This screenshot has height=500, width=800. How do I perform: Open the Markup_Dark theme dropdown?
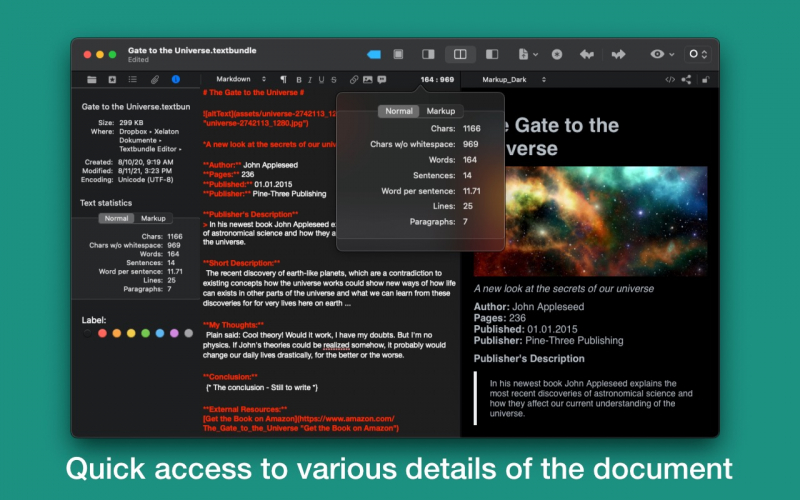[514, 80]
